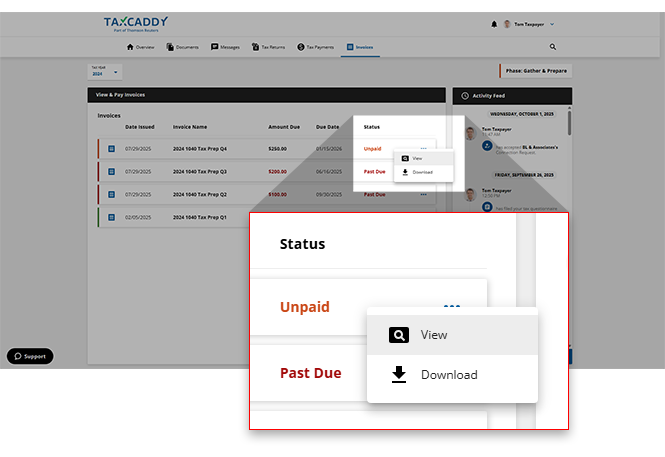Viewport: 665px width, 457px height.
Task: Click the 02/05/2025 date issued
Action: click(138, 217)
